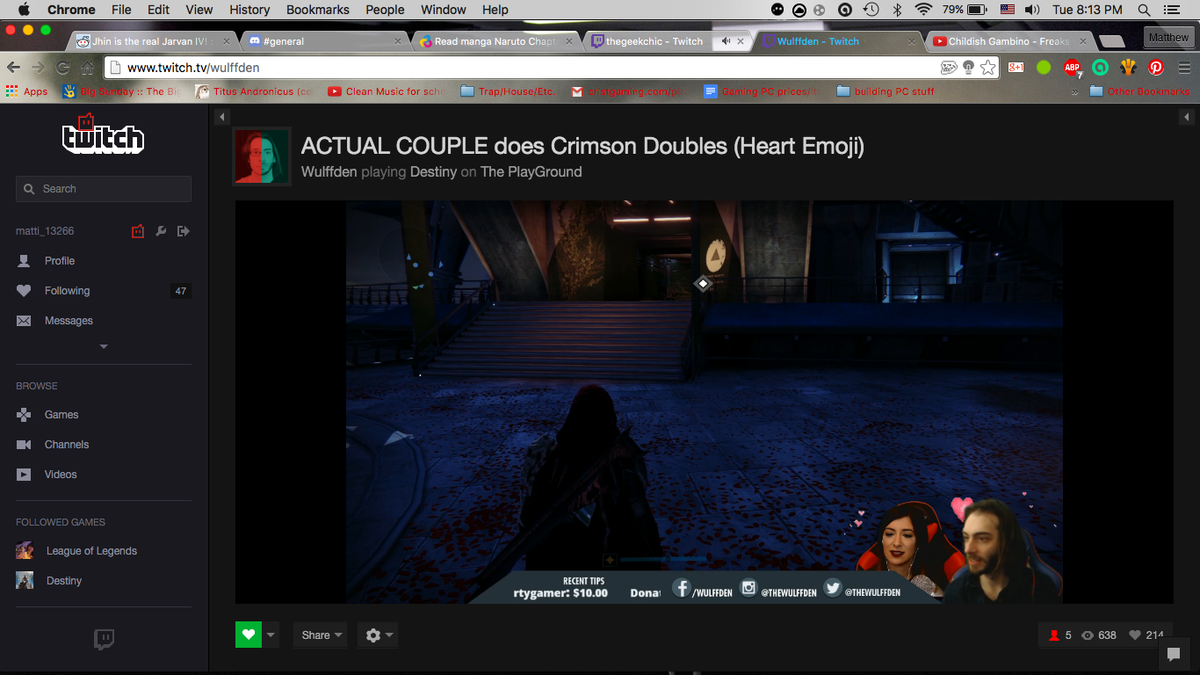Open Spotlight search magnifier icon
This screenshot has height=675, width=1200.
(x=1144, y=10)
